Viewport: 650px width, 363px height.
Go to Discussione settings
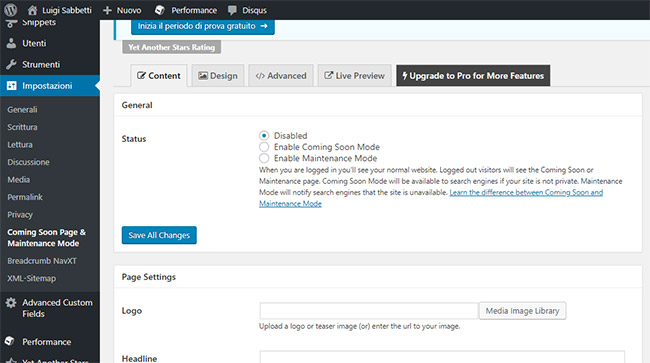(28, 162)
